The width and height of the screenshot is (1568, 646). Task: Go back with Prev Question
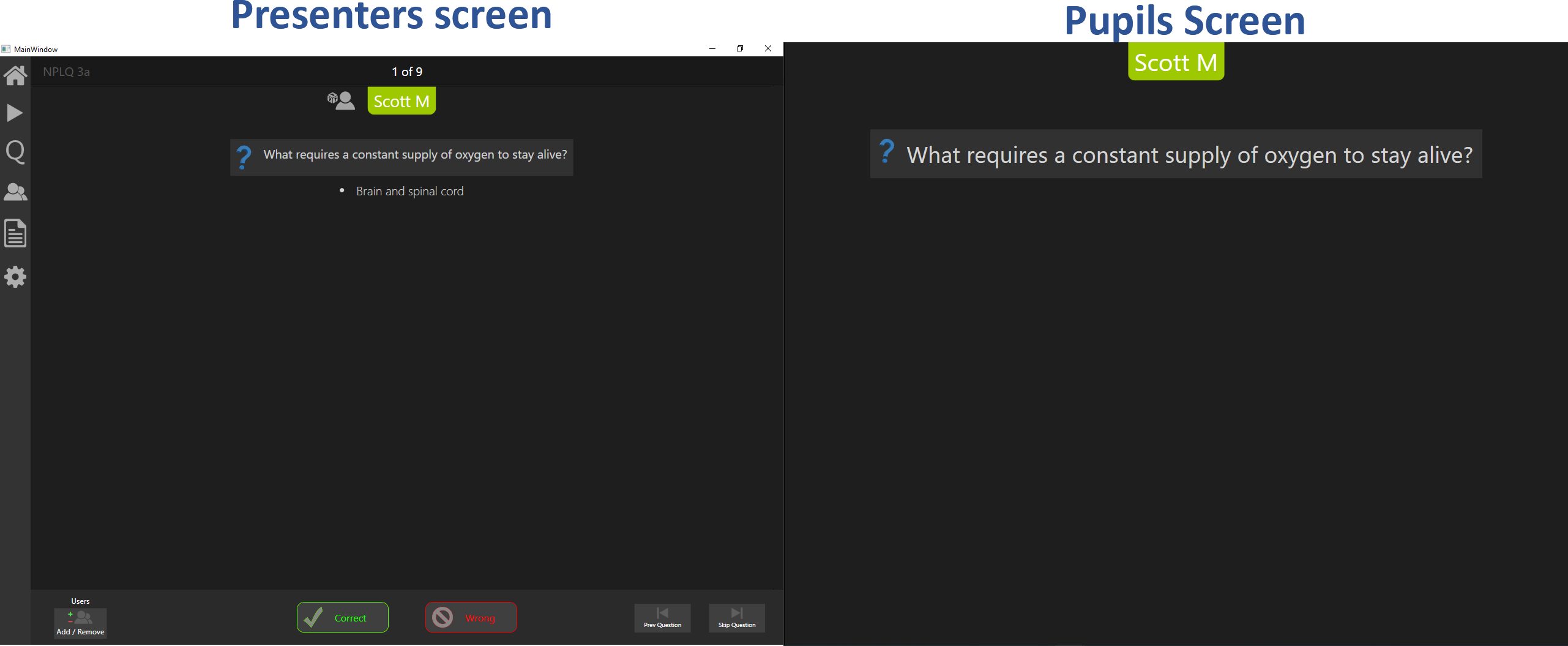[662, 617]
